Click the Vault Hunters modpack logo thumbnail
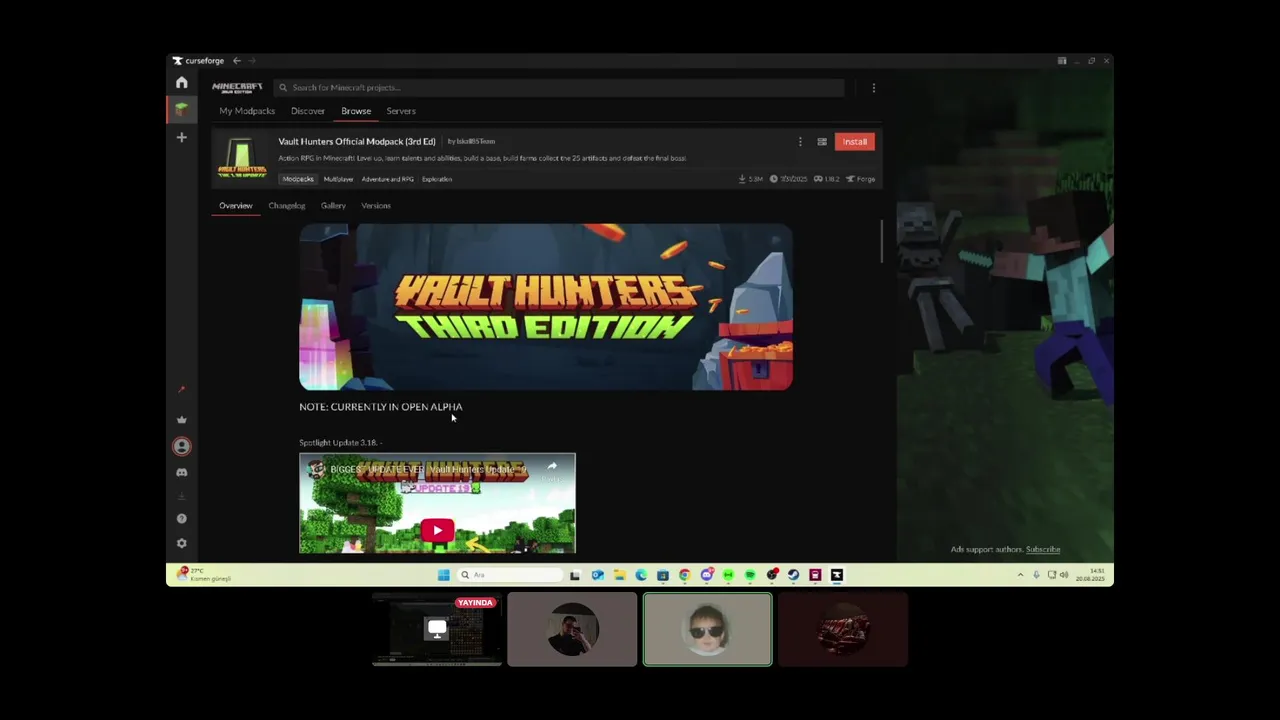 tap(241, 159)
